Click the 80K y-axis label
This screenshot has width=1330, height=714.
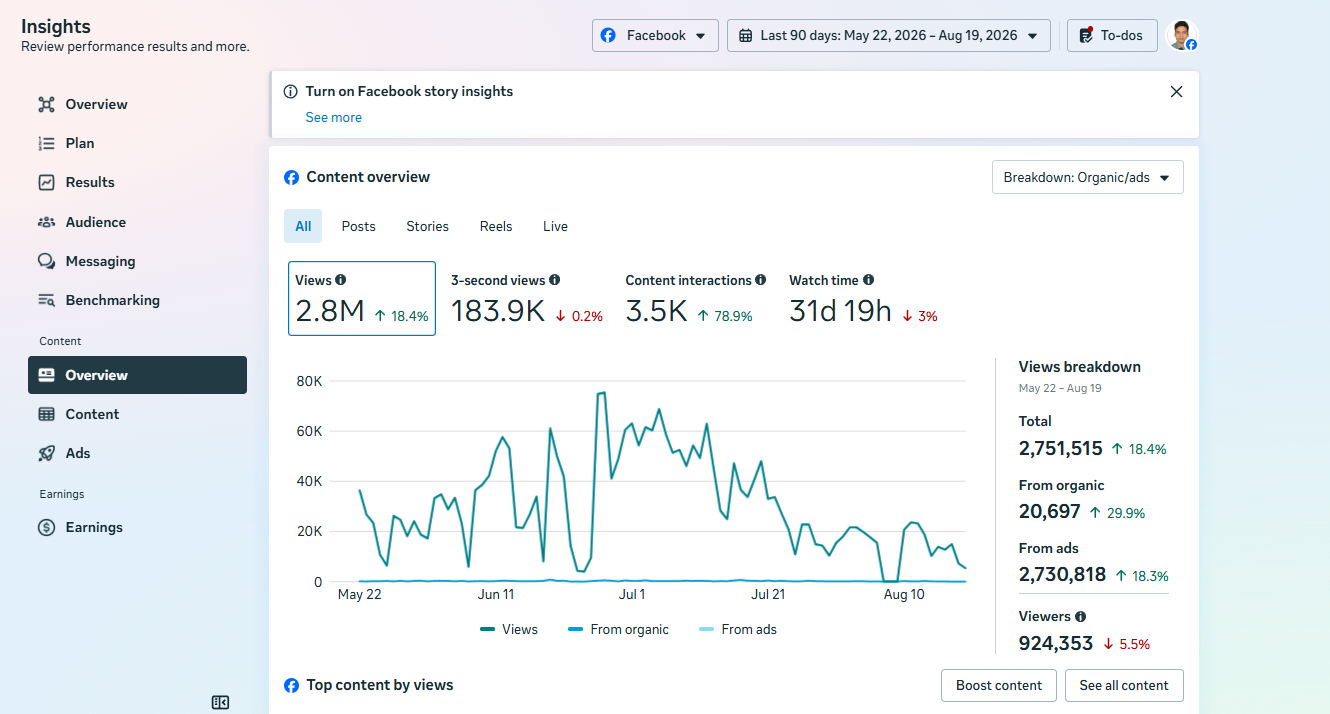tap(309, 381)
